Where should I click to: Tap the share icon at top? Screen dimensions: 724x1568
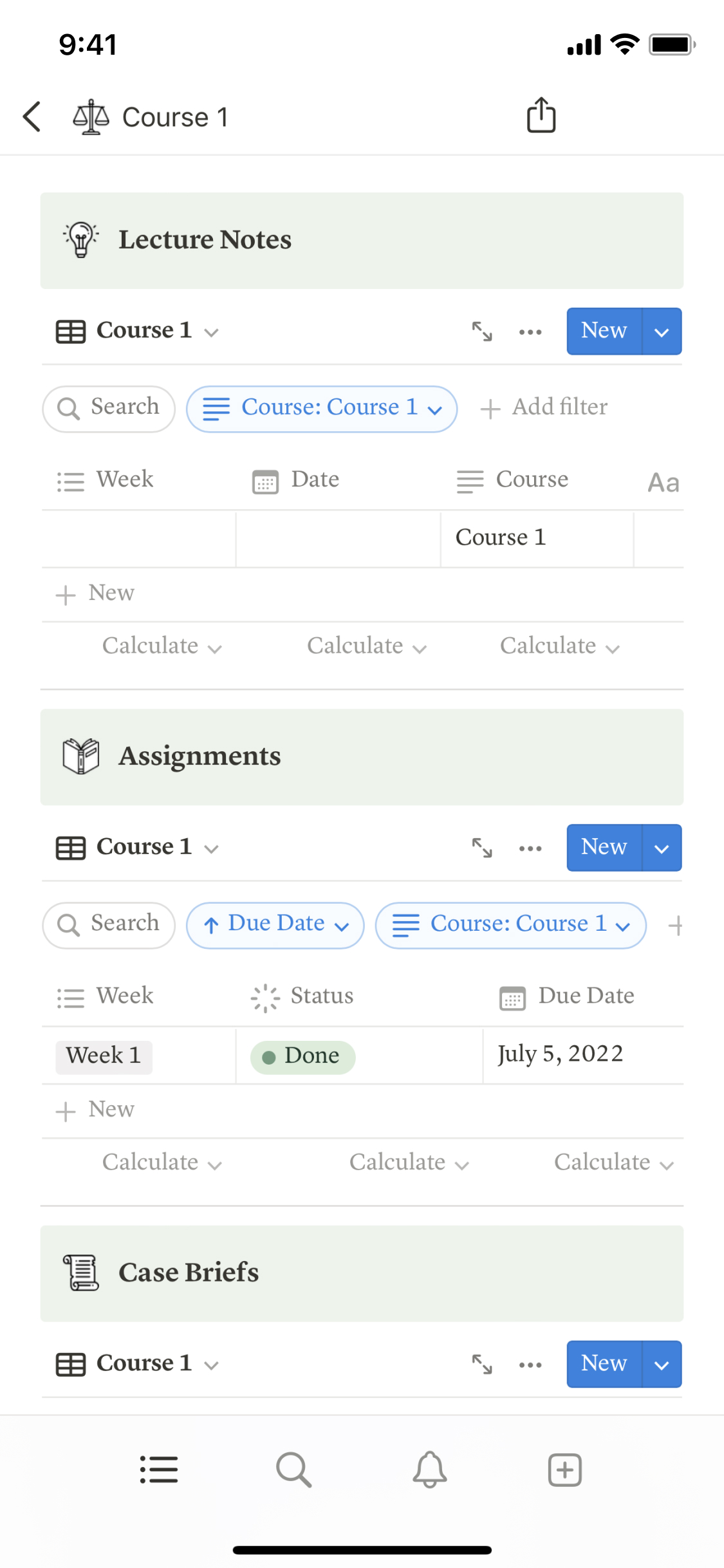[541, 116]
